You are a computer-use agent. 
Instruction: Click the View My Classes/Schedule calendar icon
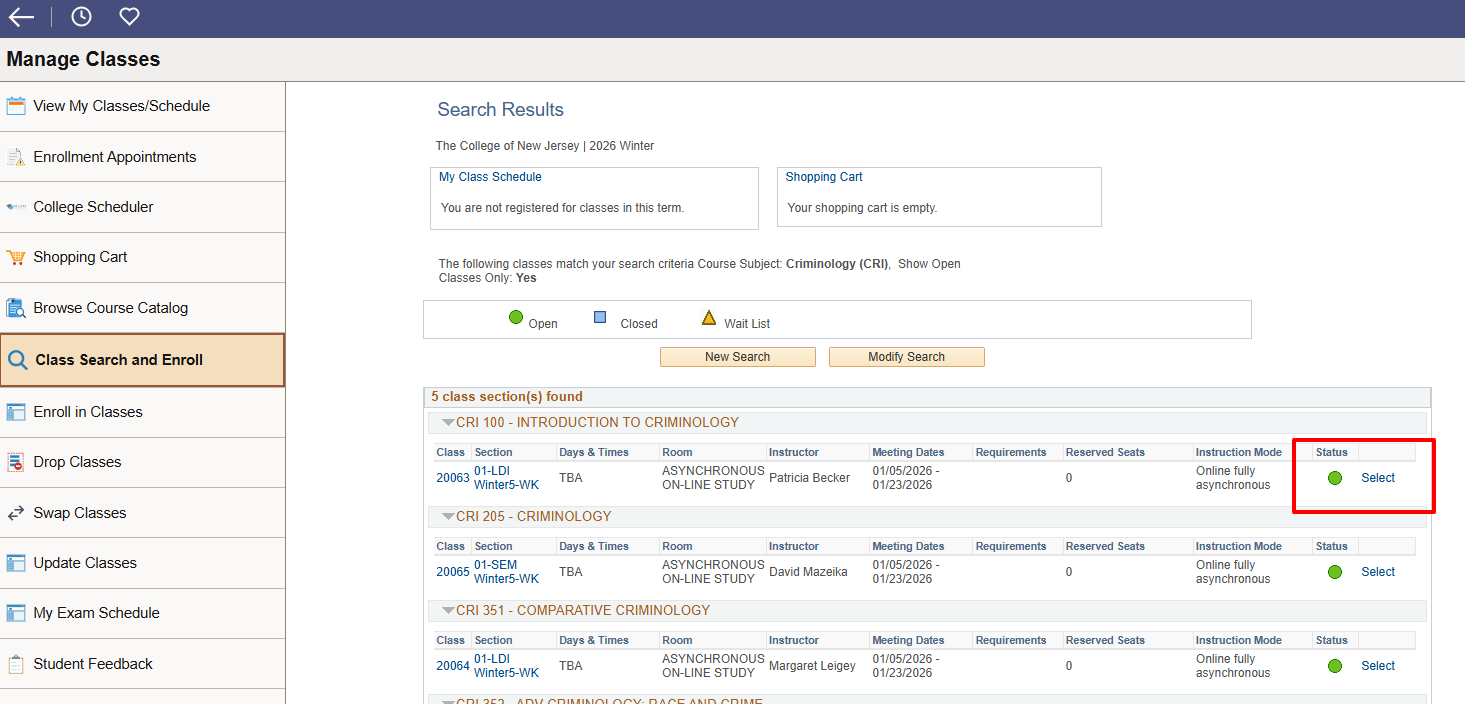[x=16, y=106]
